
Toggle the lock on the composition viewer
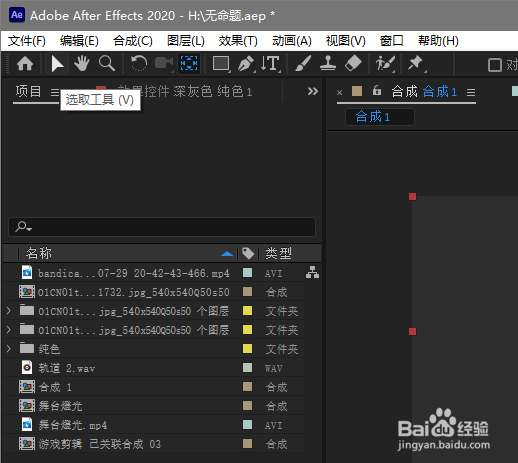click(x=377, y=90)
